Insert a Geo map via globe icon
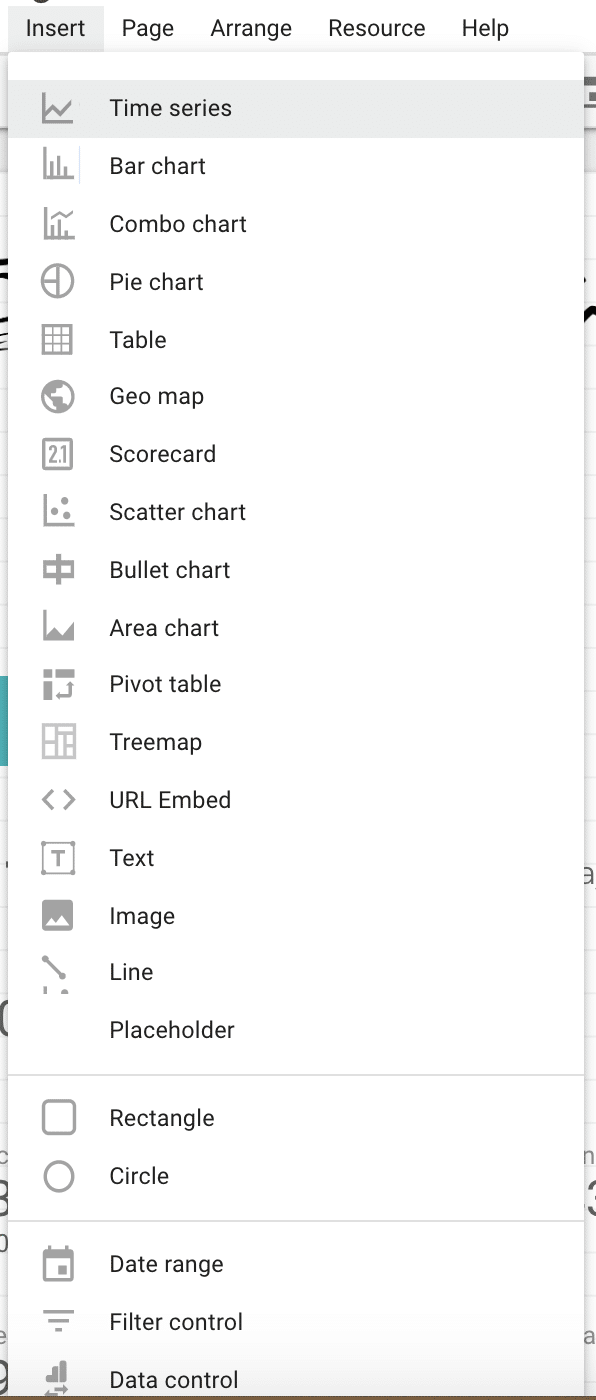 (58, 397)
